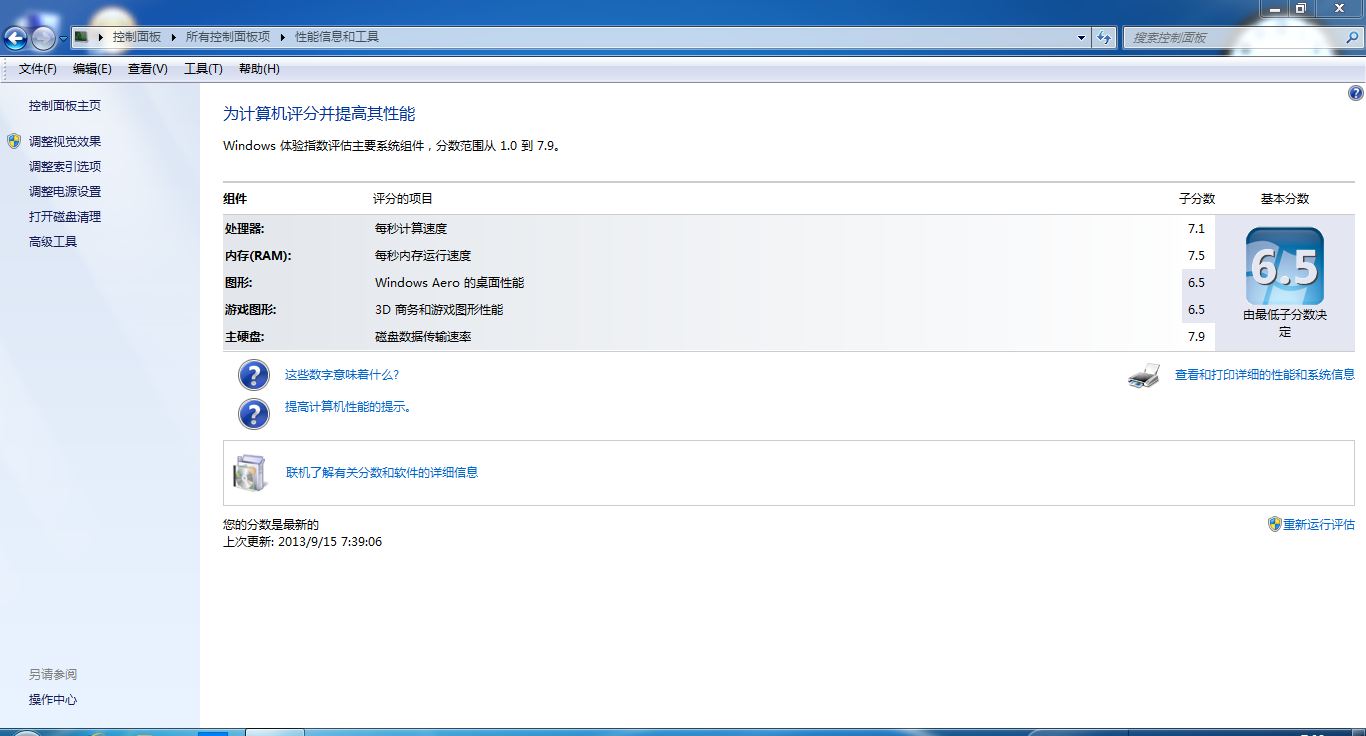Viewport: 1366px width, 736px height.
Task: Click the address bar refresh button
Action: [x=1104, y=37]
